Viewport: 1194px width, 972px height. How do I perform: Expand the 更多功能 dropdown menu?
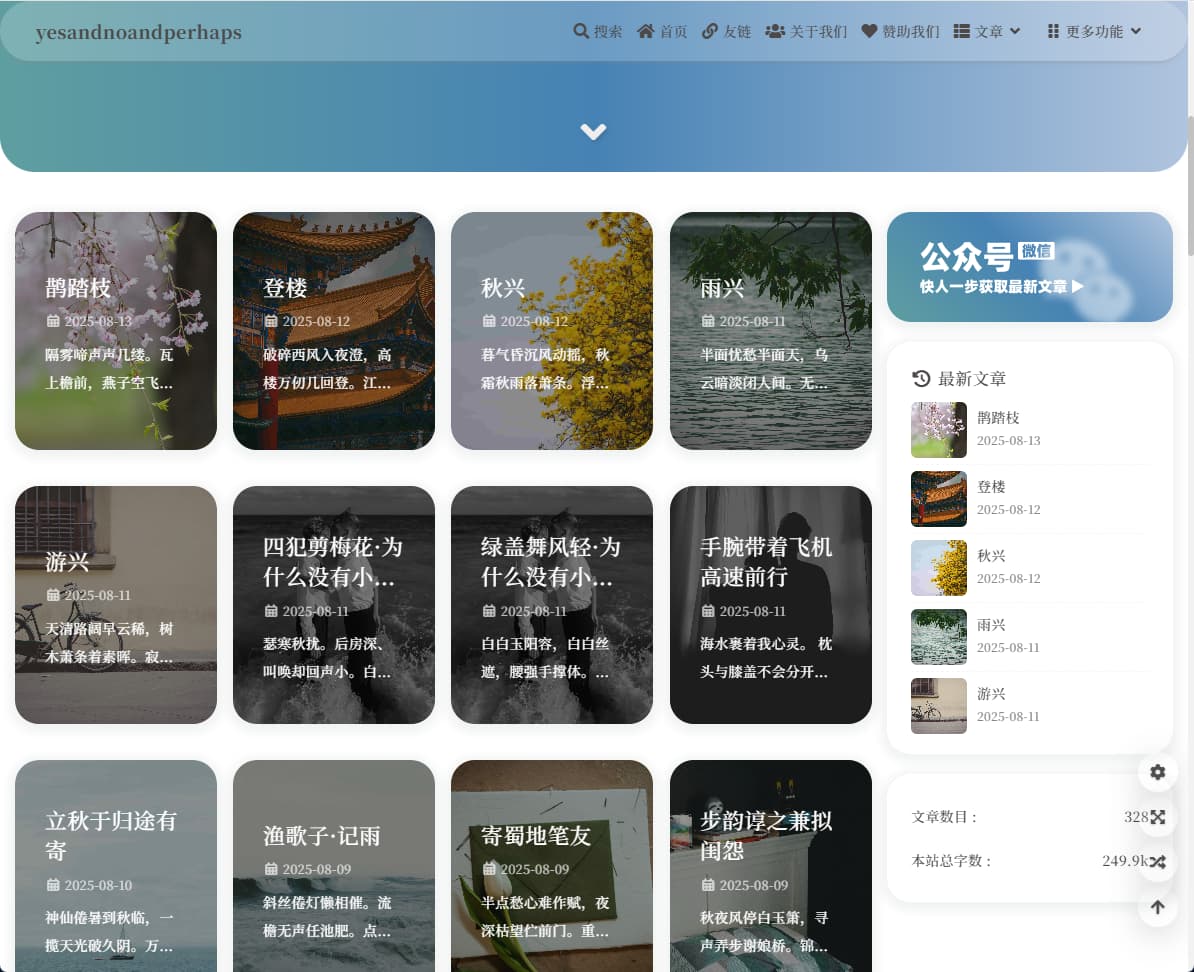pyautogui.click(x=1094, y=31)
